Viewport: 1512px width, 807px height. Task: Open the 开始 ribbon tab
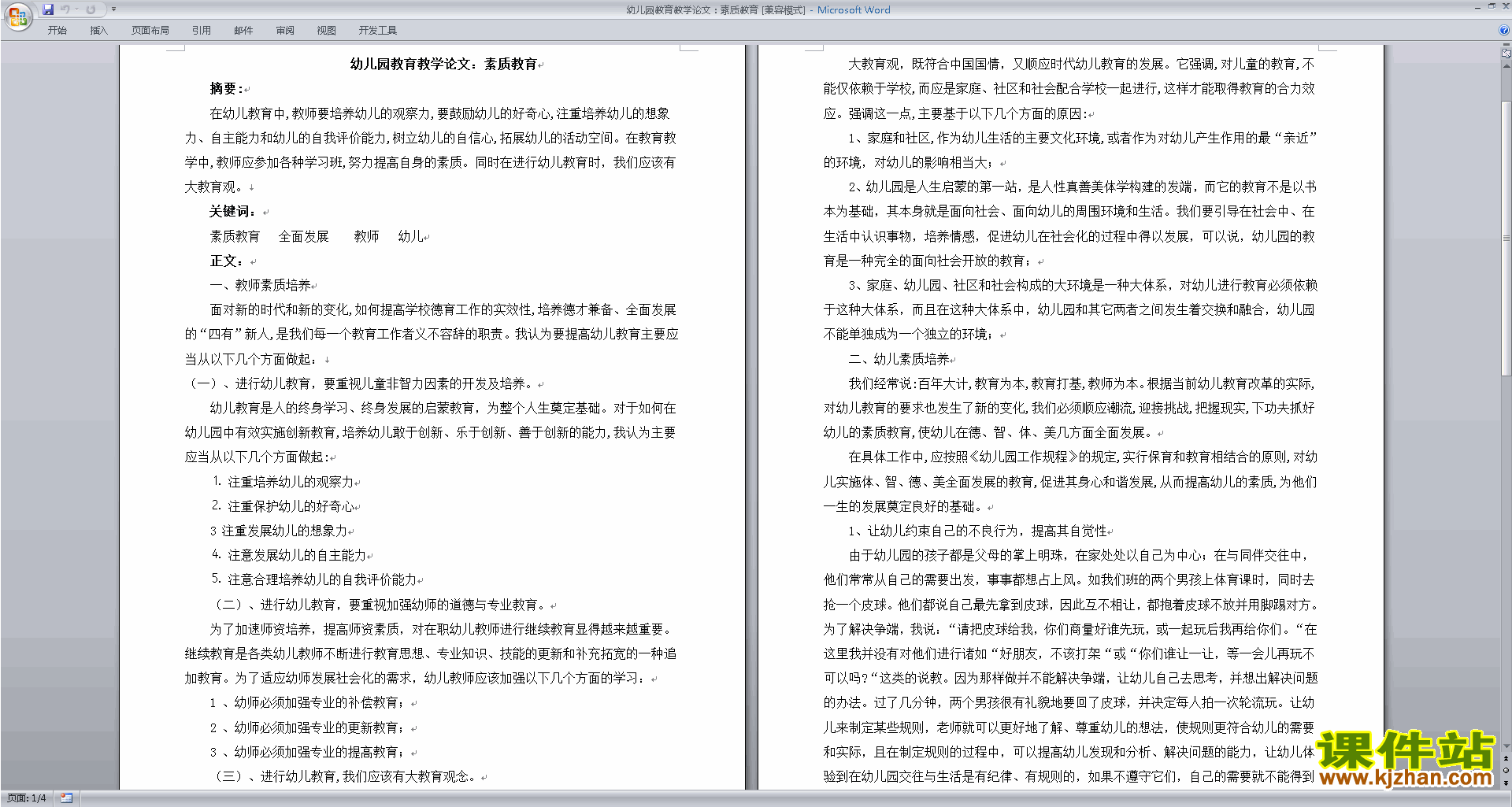(x=57, y=31)
